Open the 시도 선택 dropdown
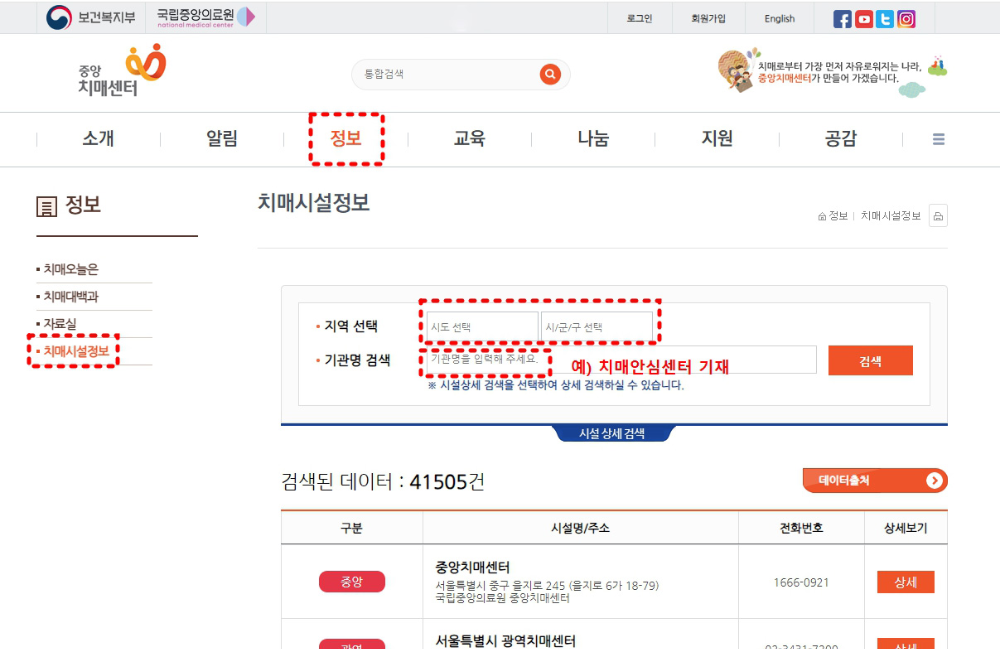The height and width of the screenshot is (649, 1000). [481, 325]
